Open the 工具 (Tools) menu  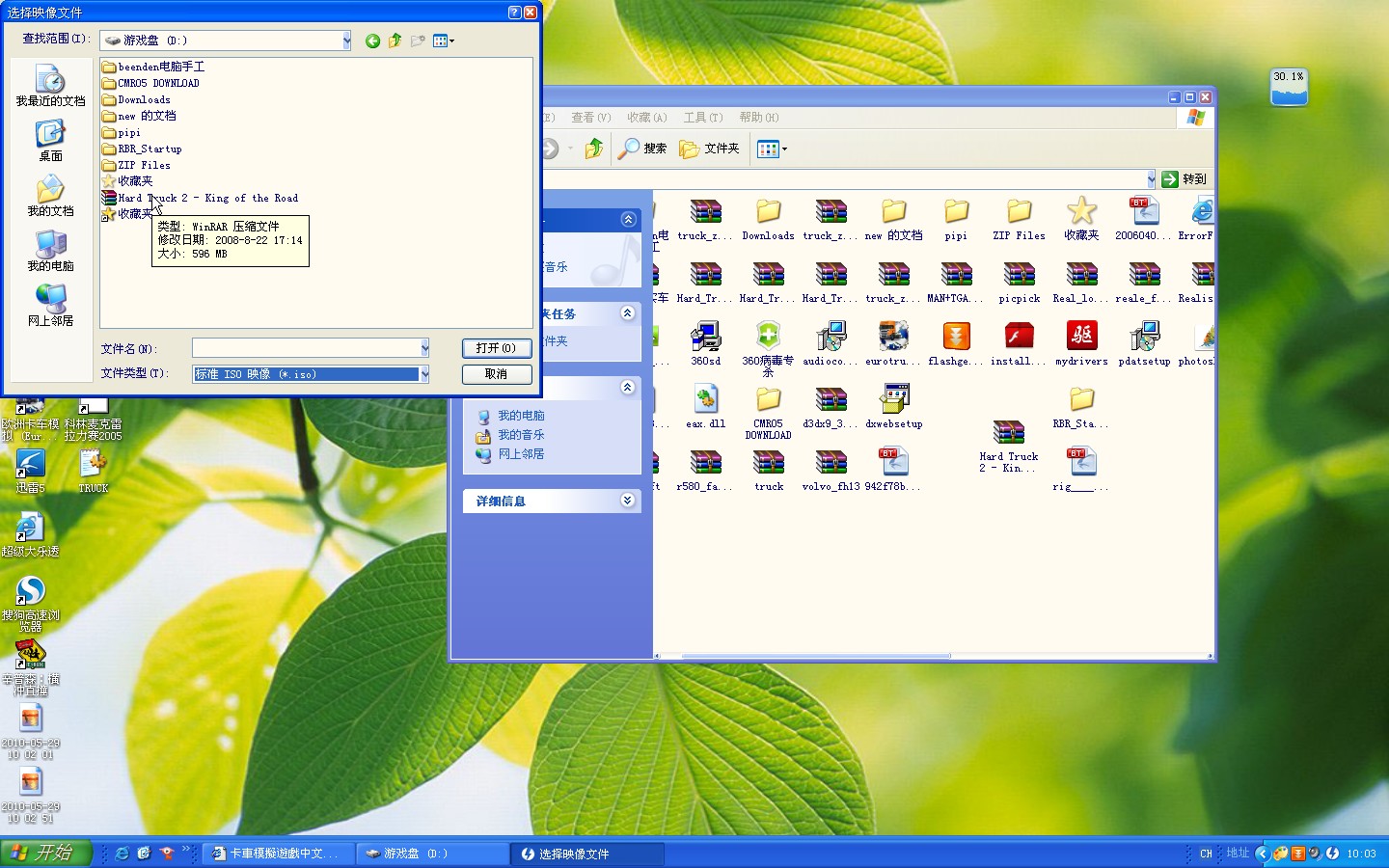click(702, 118)
